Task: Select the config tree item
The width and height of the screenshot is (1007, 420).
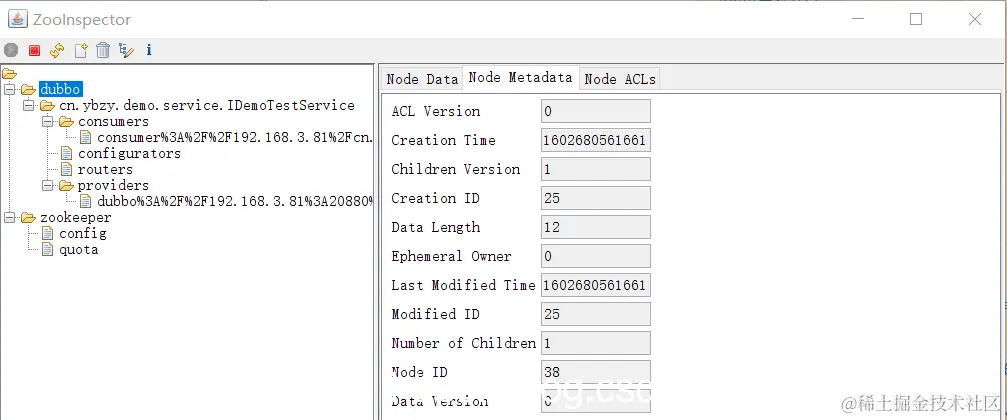Action: click(x=83, y=234)
